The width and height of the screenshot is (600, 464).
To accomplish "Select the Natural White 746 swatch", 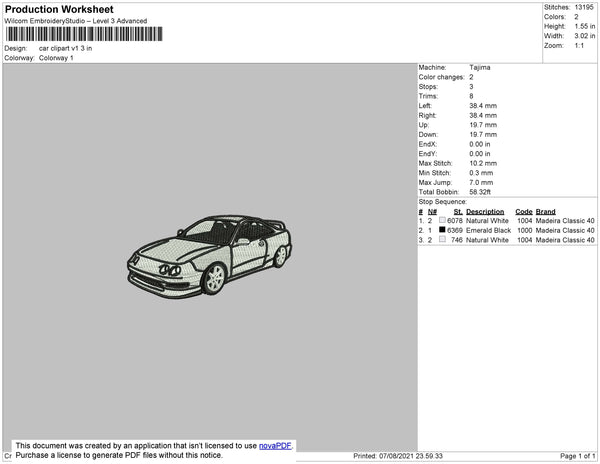I will click(442, 240).
